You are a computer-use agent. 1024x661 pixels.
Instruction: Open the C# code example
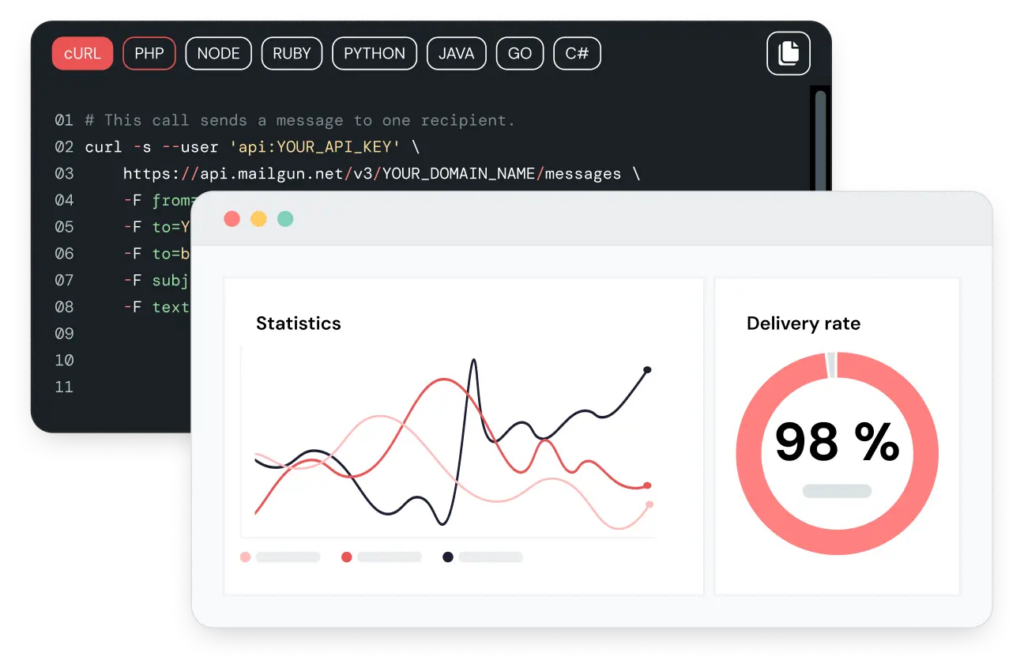pos(576,53)
